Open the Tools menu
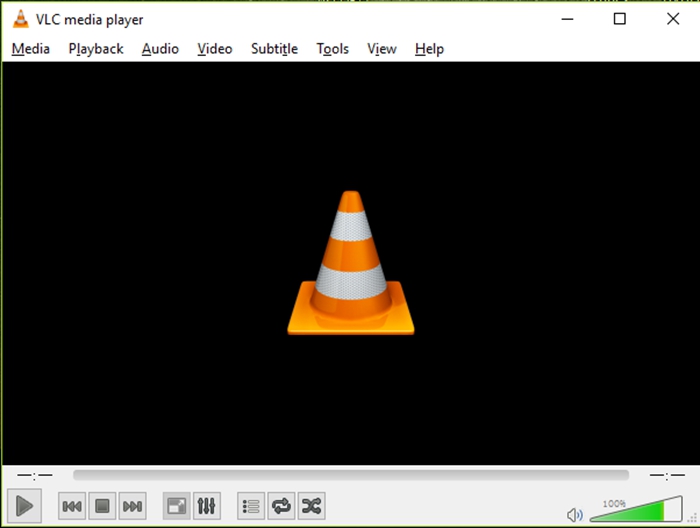Screen dimensions: 700x528 332,48
